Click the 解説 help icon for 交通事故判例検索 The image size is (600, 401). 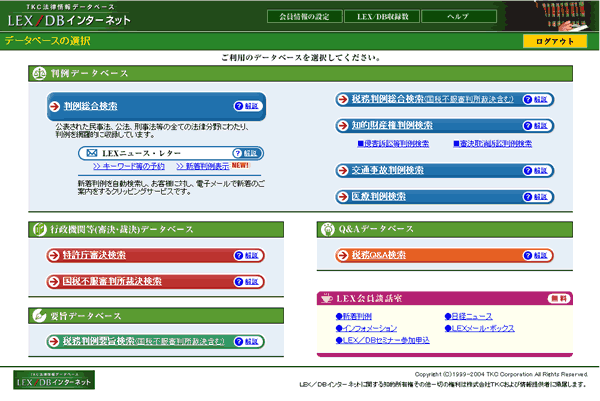pyautogui.click(x=537, y=171)
